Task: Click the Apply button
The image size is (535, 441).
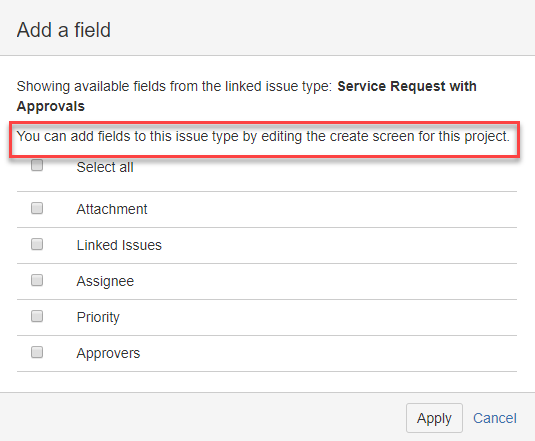Action: point(434,418)
